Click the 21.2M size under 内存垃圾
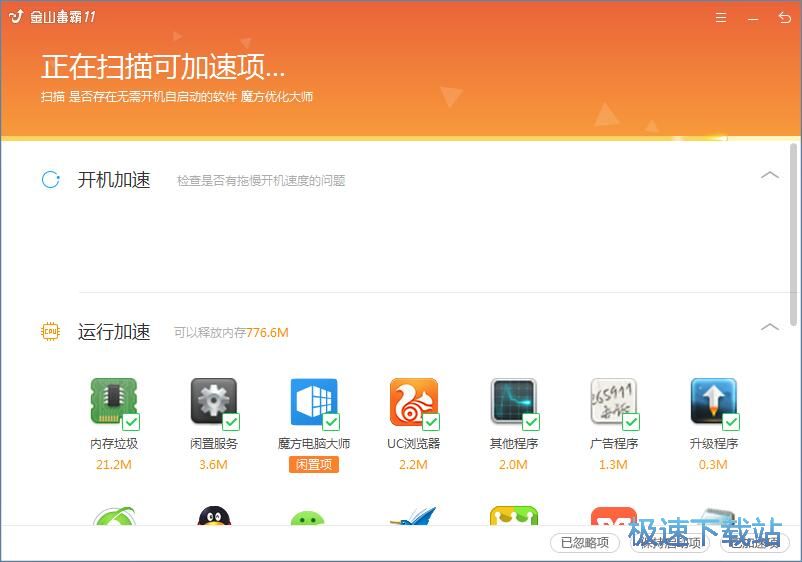Viewport: 802px width, 562px height. tap(114, 464)
